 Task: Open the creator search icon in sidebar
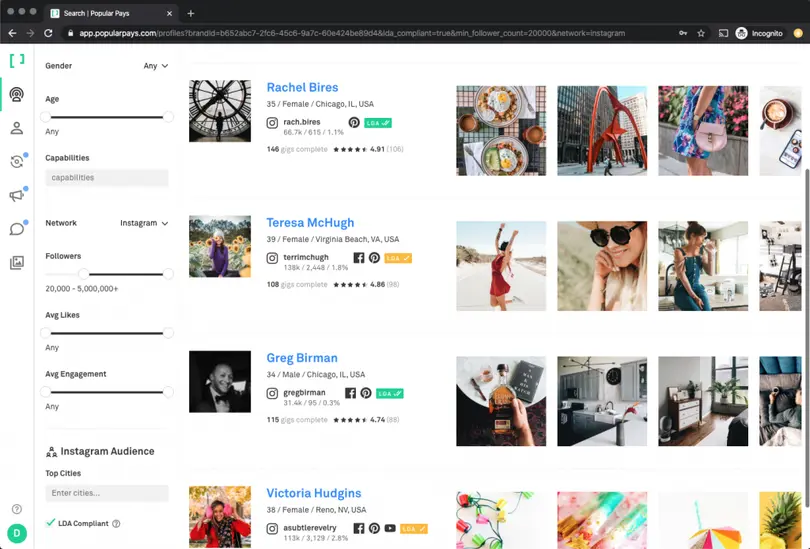[16, 95]
